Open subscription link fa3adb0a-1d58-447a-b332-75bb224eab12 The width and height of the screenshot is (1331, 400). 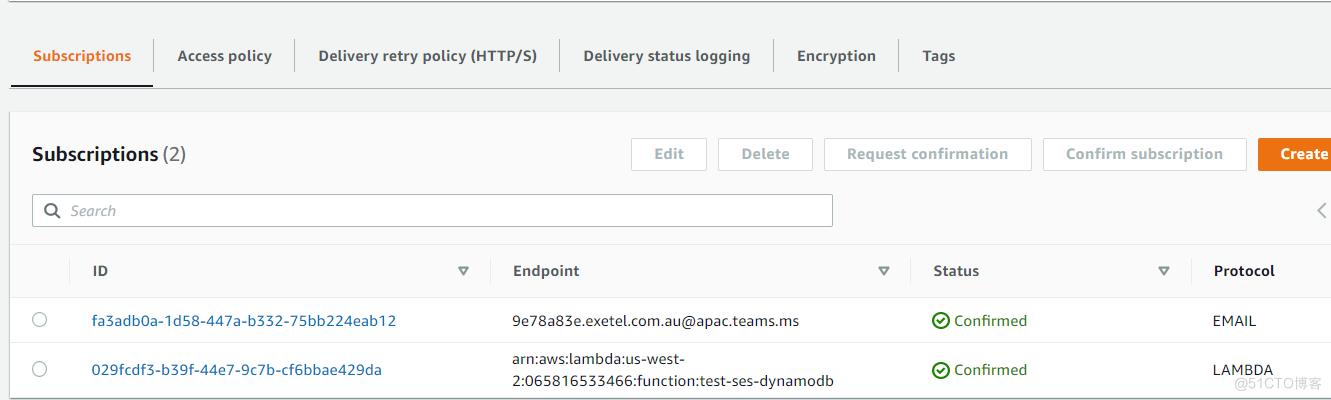point(244,321)
